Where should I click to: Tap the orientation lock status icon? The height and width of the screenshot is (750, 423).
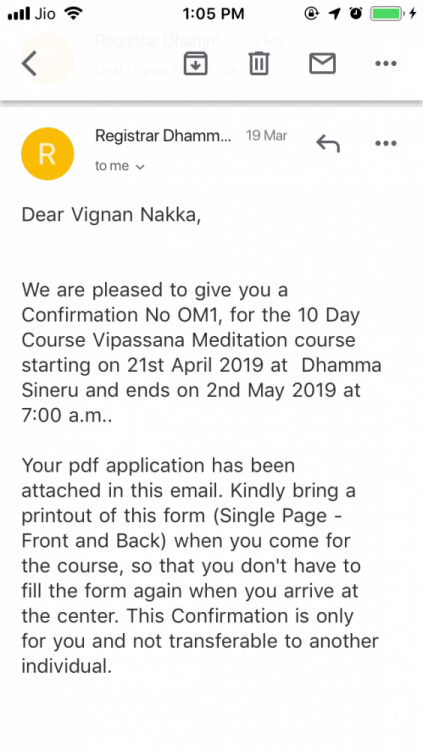pos(312,14)
